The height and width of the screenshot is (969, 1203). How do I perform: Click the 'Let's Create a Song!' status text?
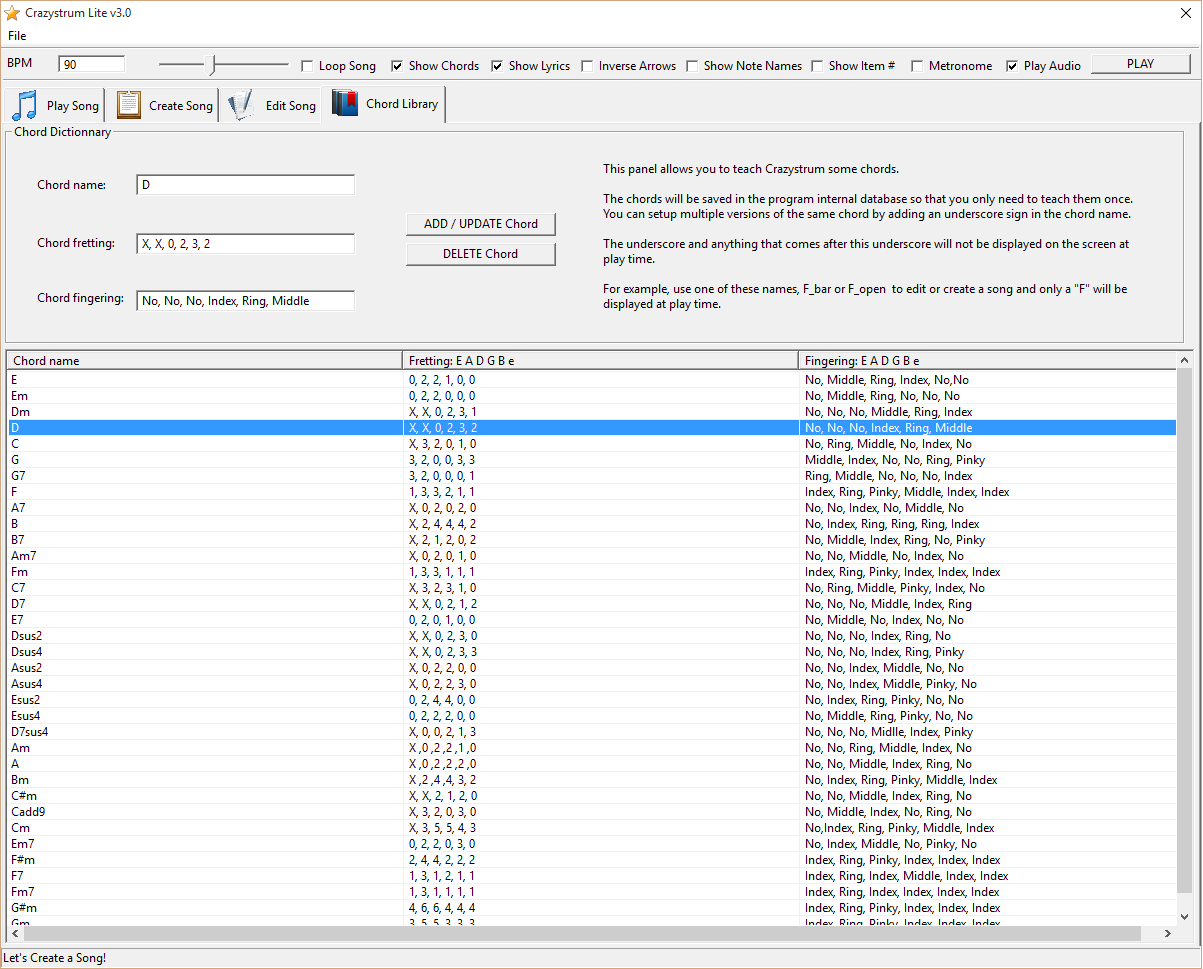pyautogui.click(x=55, y=958)
